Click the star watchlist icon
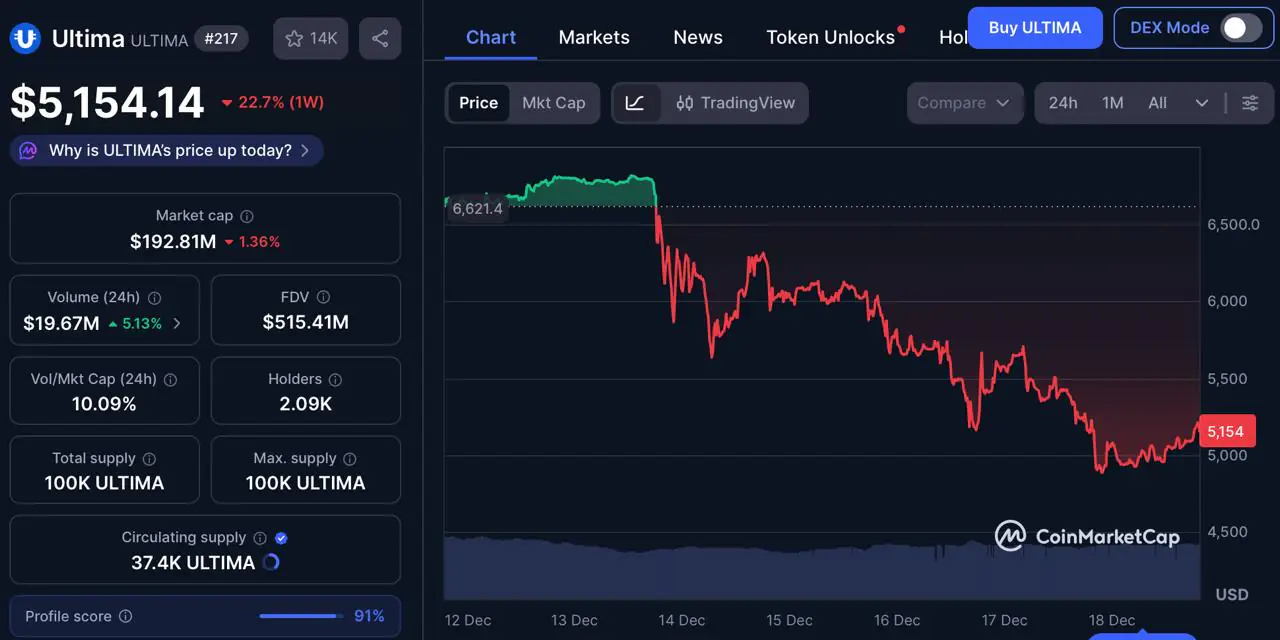 295,39
